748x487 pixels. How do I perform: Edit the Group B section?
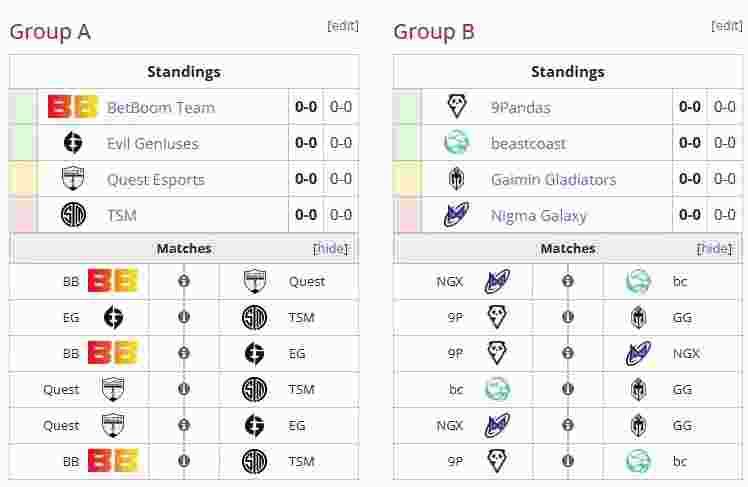point(726,26)
